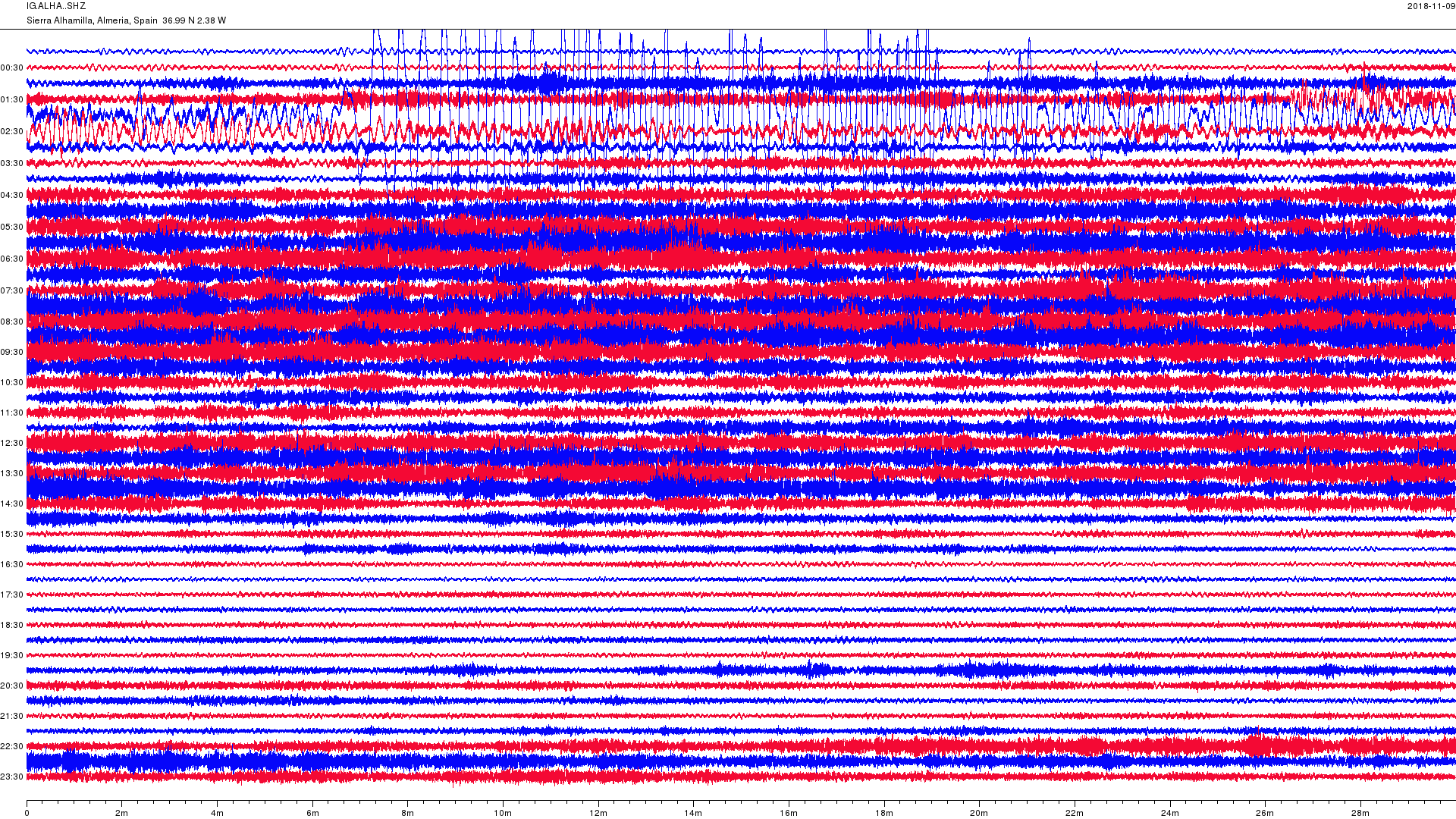The width and height of the screenshot is (1456, 819).
Task: Click the 6m axis tick label
Action: (312, 814)
